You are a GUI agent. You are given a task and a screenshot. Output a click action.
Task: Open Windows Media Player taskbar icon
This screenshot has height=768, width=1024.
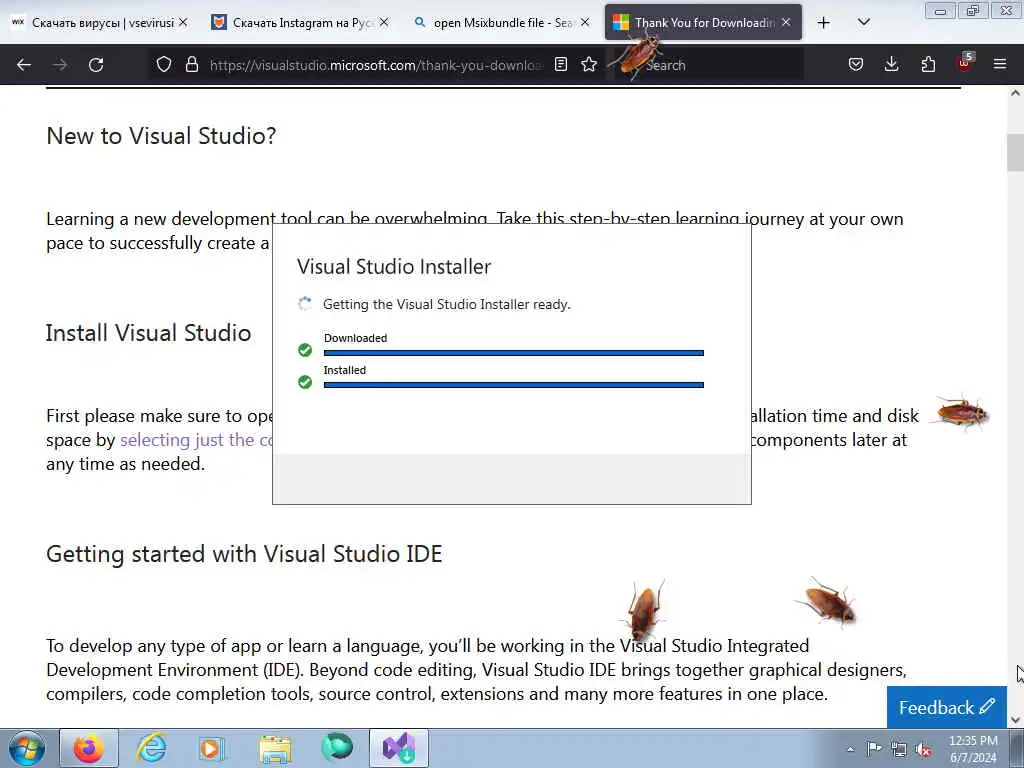tap(212, 748)
